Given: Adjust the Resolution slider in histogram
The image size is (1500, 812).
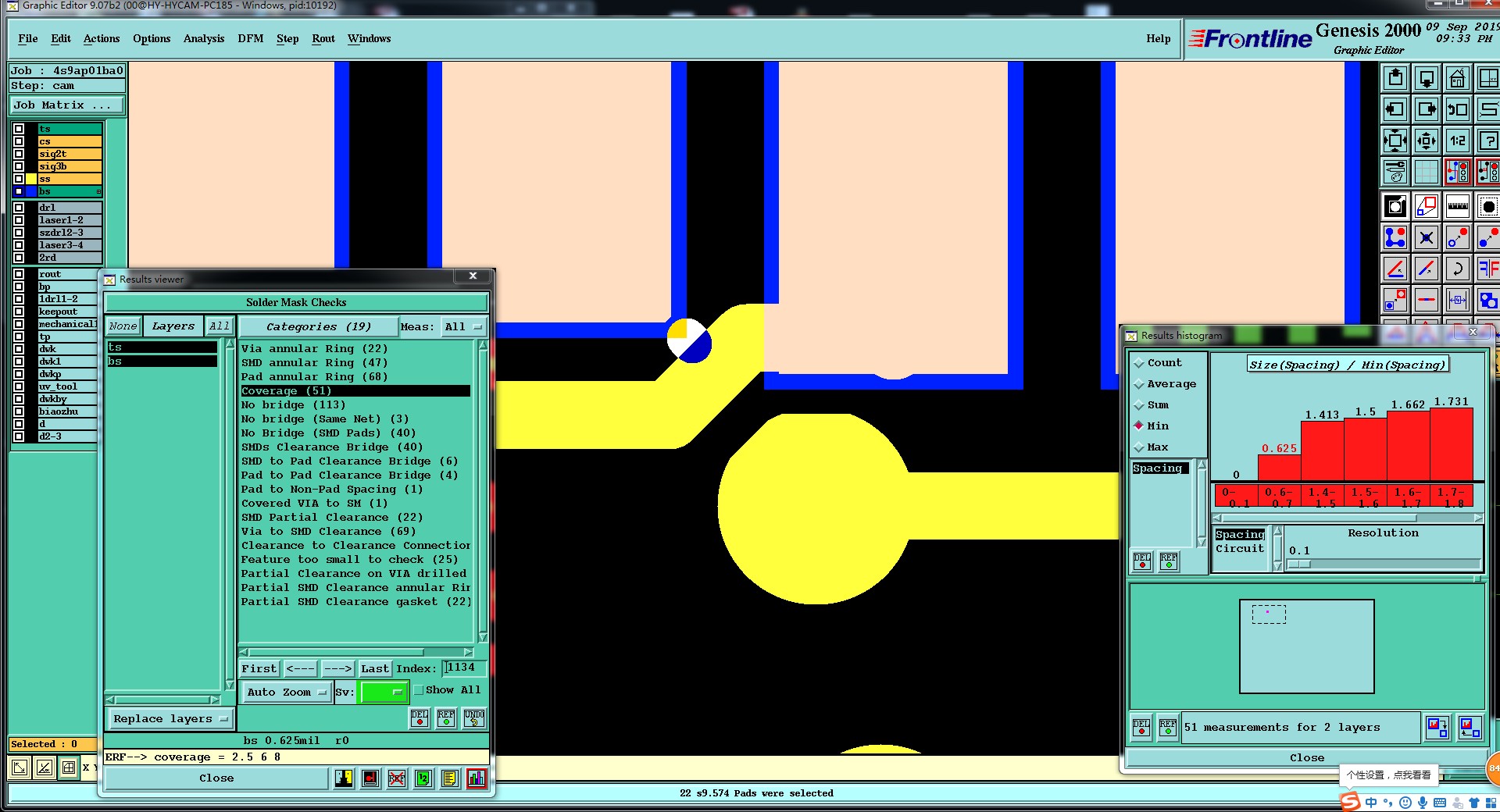Looking at the screenshot, I should click(x=1383, y=564).
